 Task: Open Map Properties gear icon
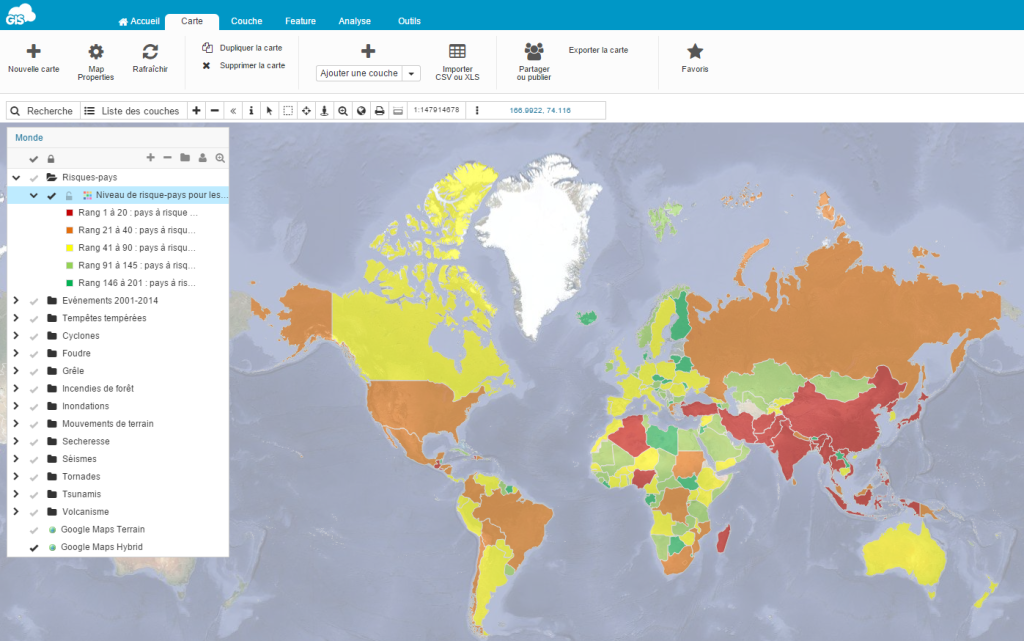pos(96,52)
